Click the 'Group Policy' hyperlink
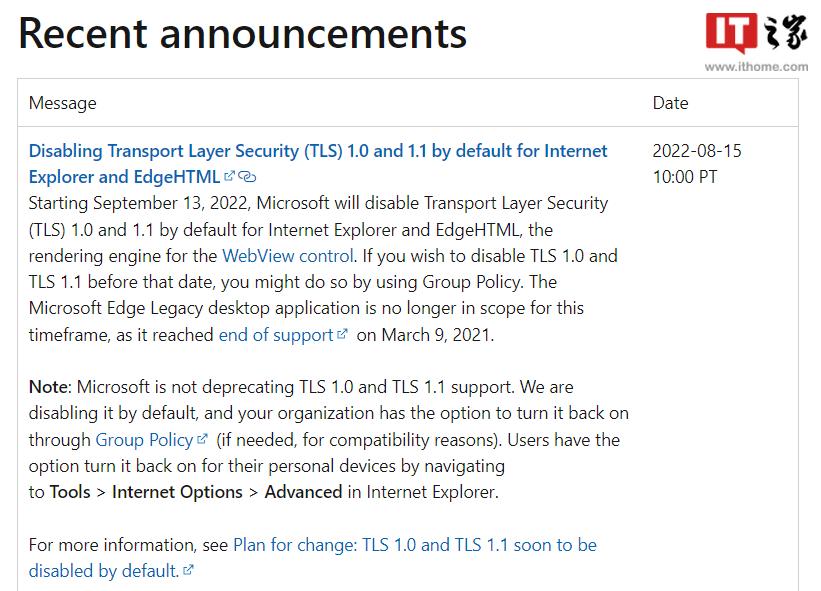This screenshot has height=591, width=821. point(146,439)
